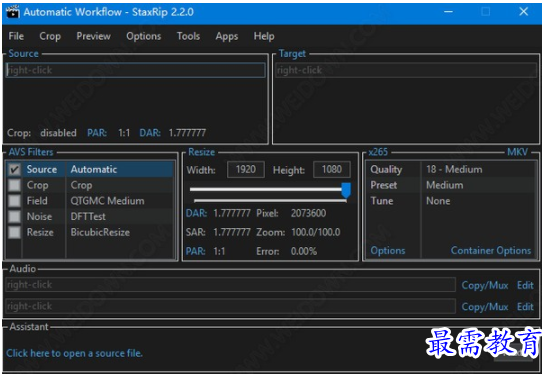Click the StaxRip clapperboard title bar icon
This screenshot has height=374, width=550.
click(x=13, y=12)
